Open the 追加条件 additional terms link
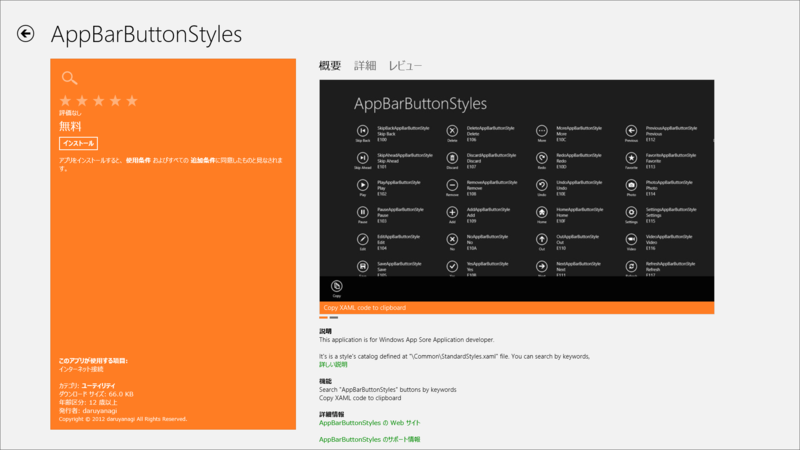Screen dimensions: 800x450 click(x=203, y=160)
